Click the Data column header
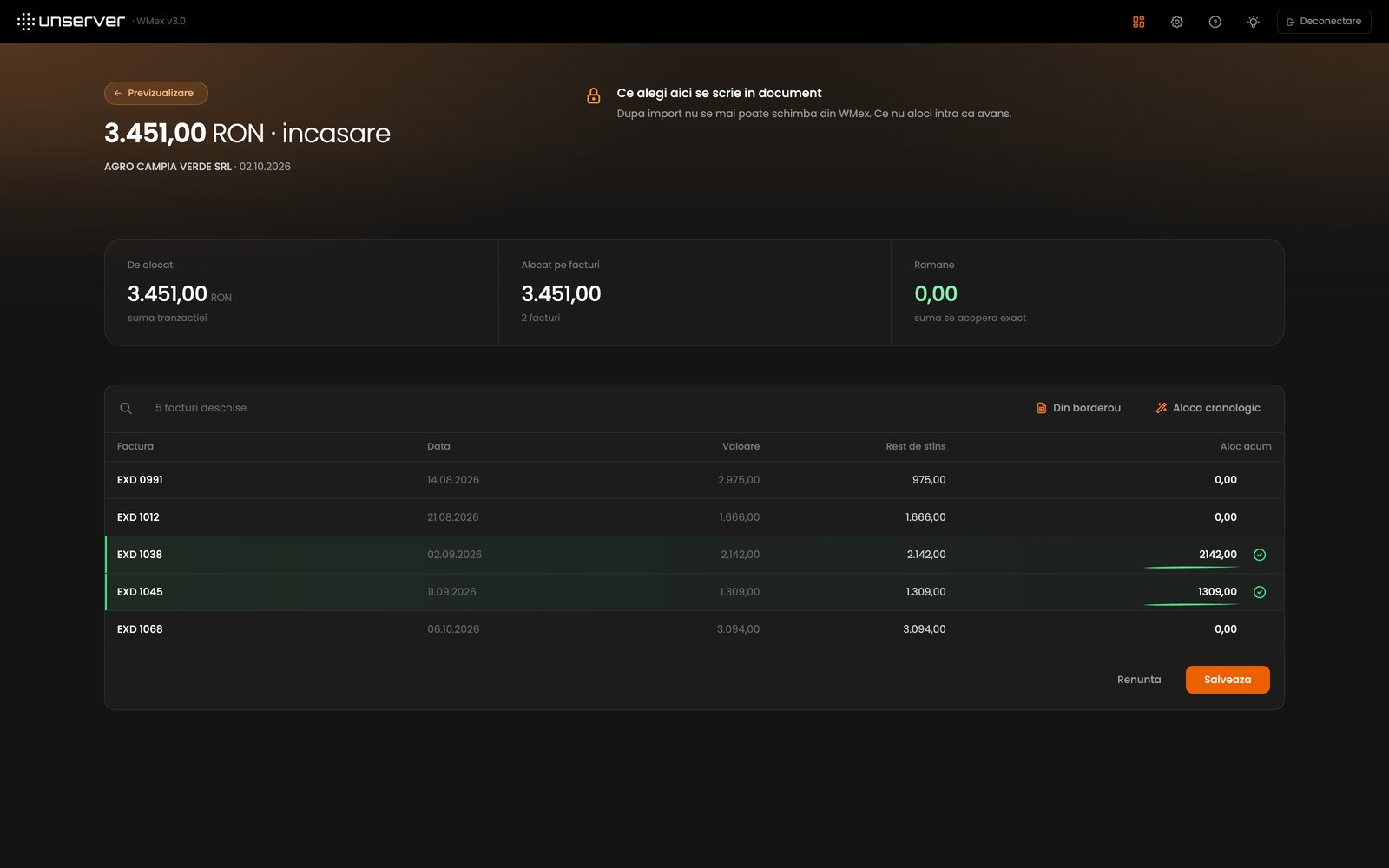Image resolution: width=1389 pixels, height=868 pixels. 438,446
